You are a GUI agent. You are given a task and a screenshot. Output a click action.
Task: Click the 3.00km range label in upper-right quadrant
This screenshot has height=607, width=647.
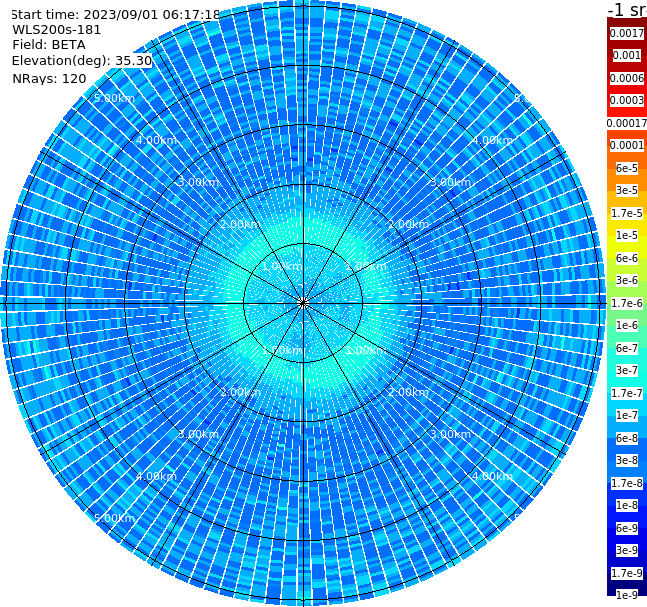(x=450, y=182)
